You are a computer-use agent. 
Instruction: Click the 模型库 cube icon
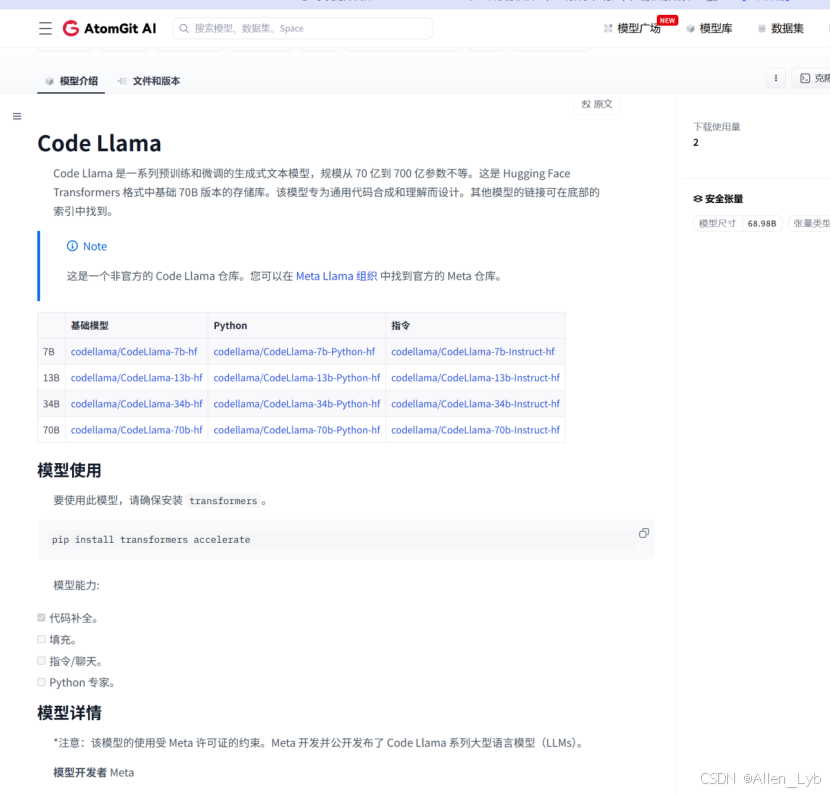pos(691,29)
